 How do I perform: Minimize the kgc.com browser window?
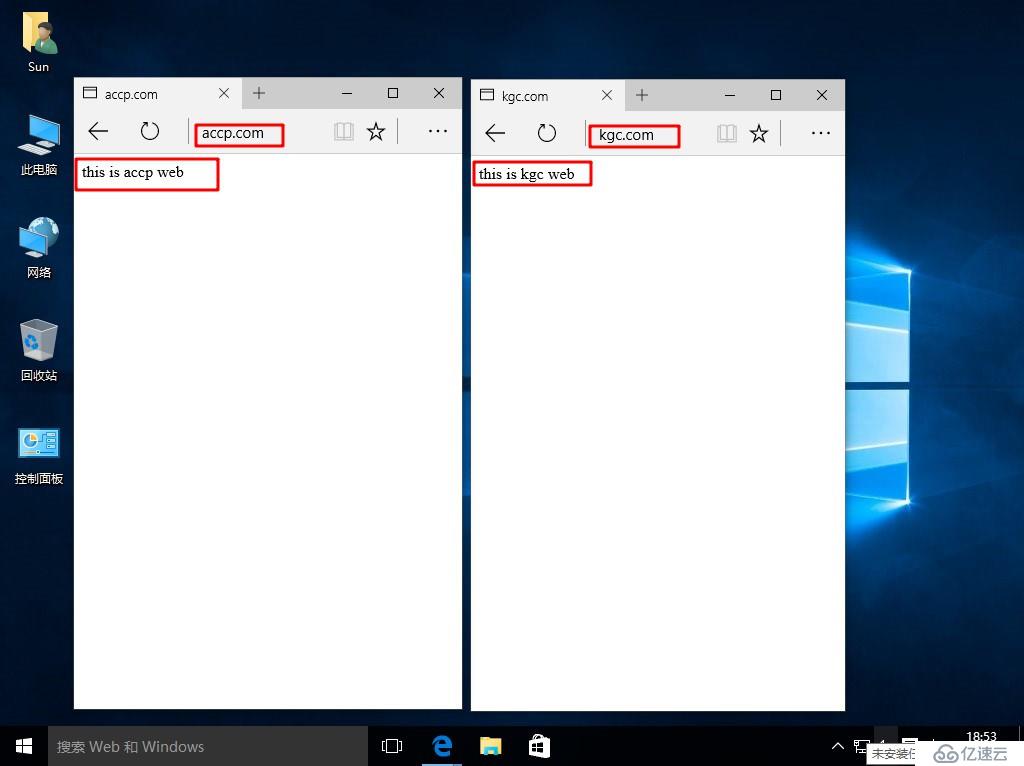[730, 95]
